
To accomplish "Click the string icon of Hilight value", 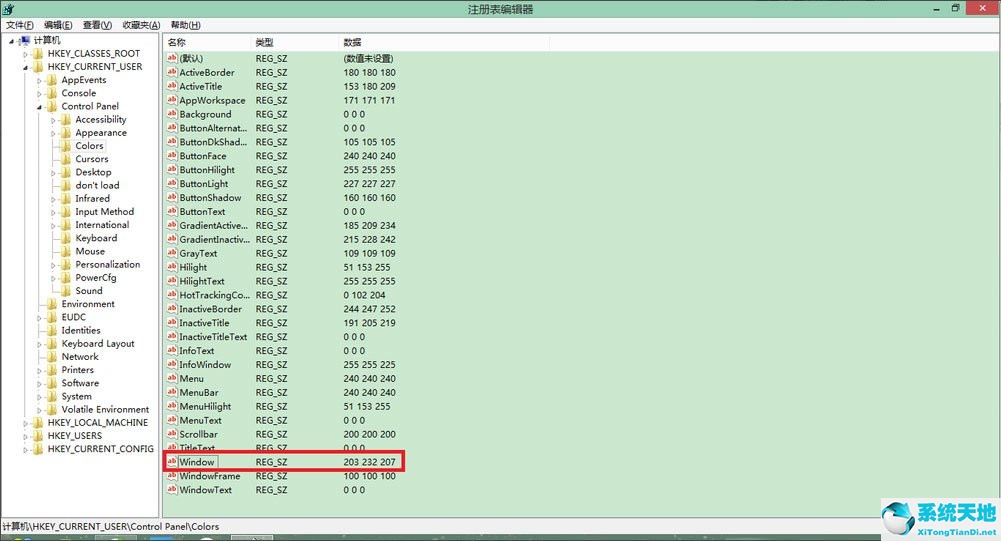I will click(172, 267).
